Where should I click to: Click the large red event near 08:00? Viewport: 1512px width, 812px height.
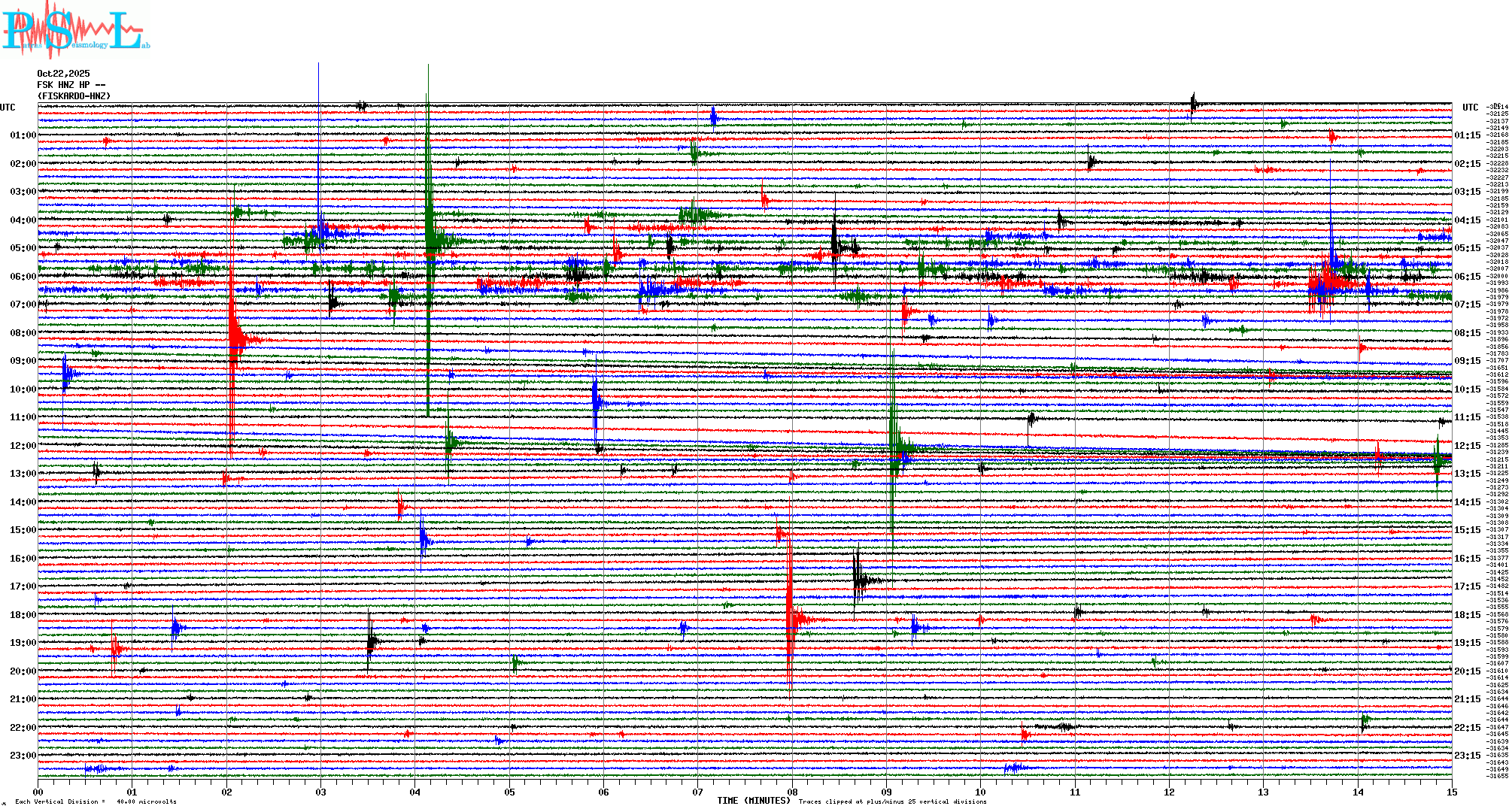pos(235,338)
